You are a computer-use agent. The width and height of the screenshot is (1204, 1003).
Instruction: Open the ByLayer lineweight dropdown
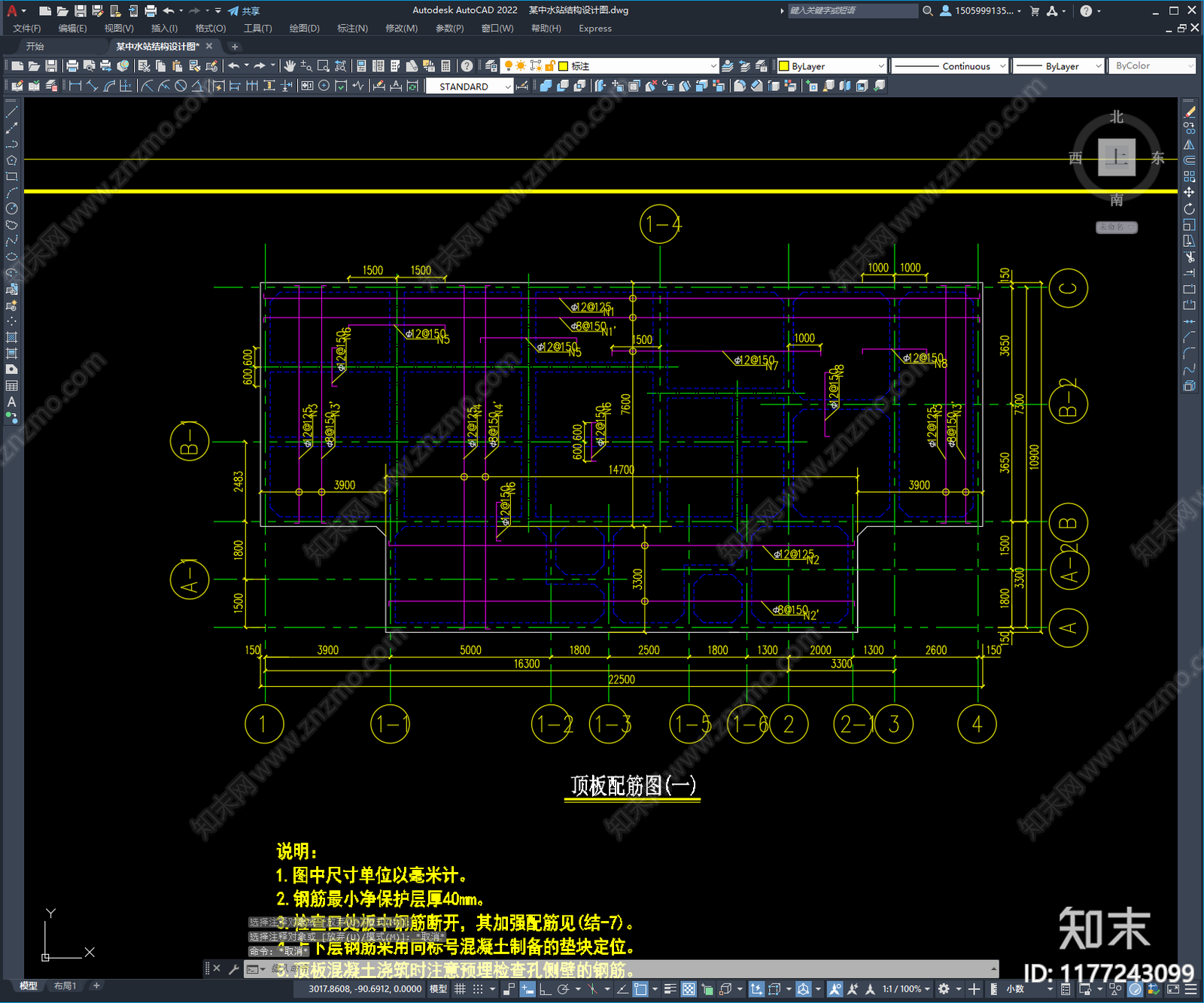click(x=1058, y=66)
